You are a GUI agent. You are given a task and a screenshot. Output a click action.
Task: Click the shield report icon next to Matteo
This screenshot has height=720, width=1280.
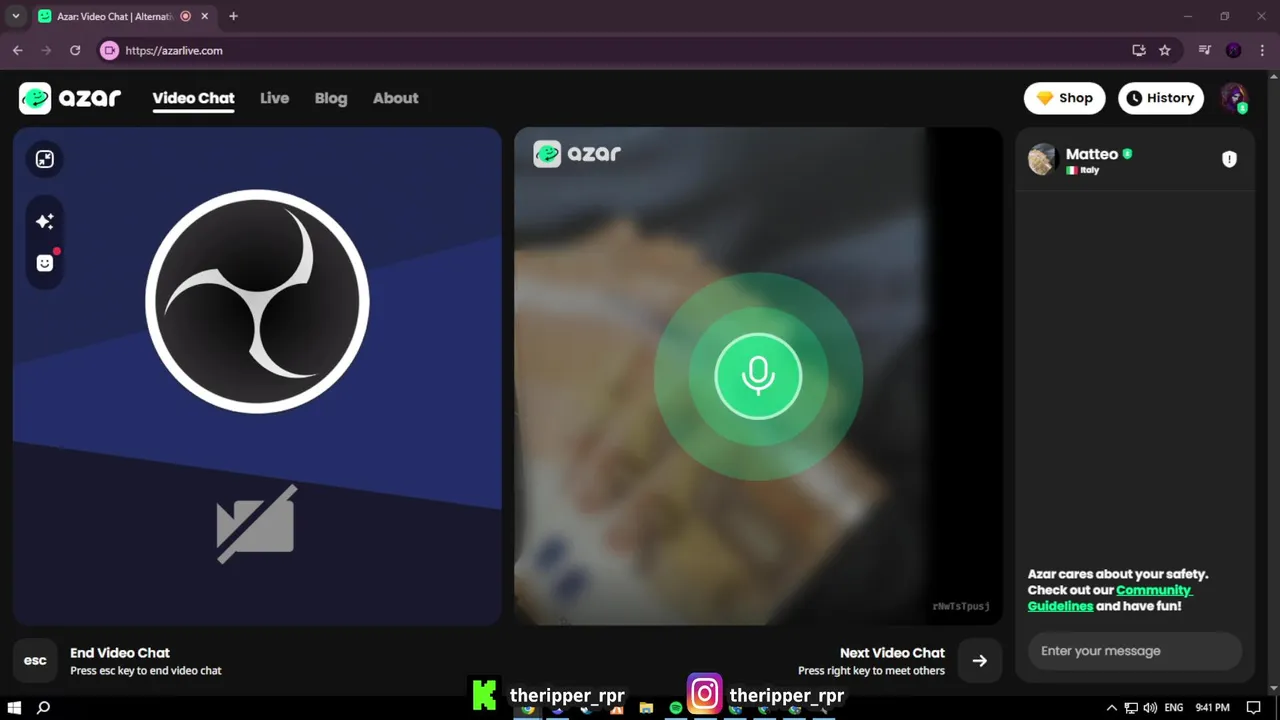(1229, 159)
